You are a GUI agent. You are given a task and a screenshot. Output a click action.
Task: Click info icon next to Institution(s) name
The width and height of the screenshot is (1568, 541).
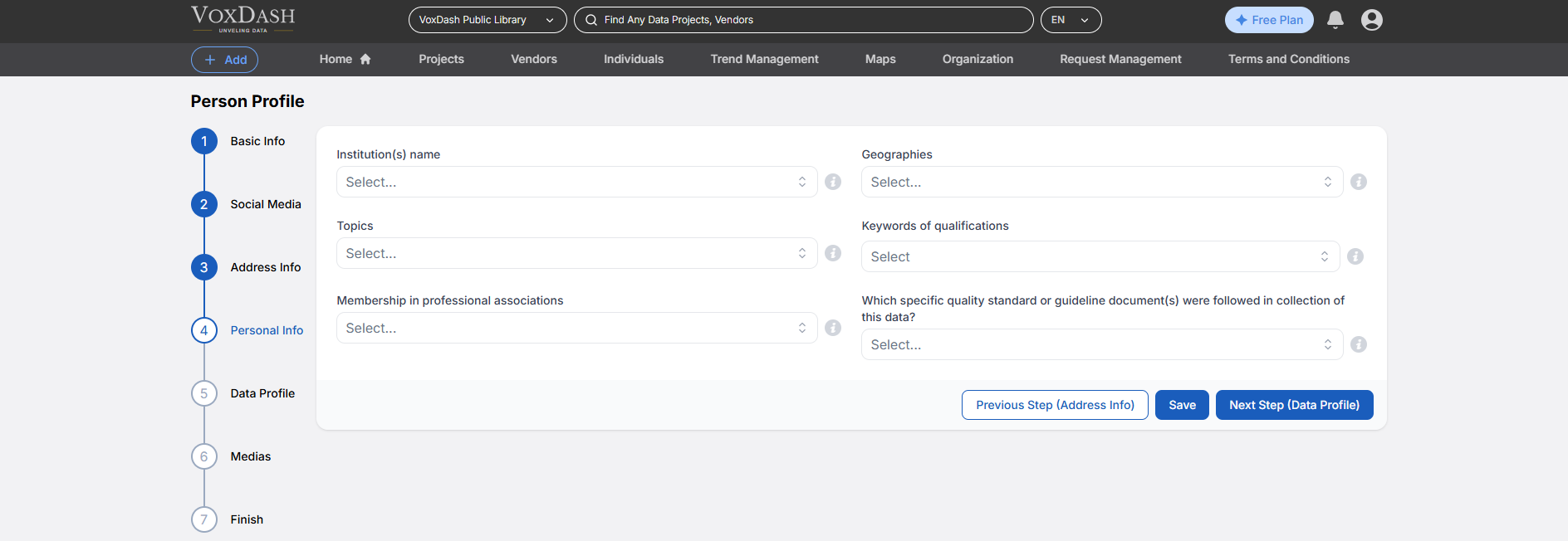click(x=833, y=182)
